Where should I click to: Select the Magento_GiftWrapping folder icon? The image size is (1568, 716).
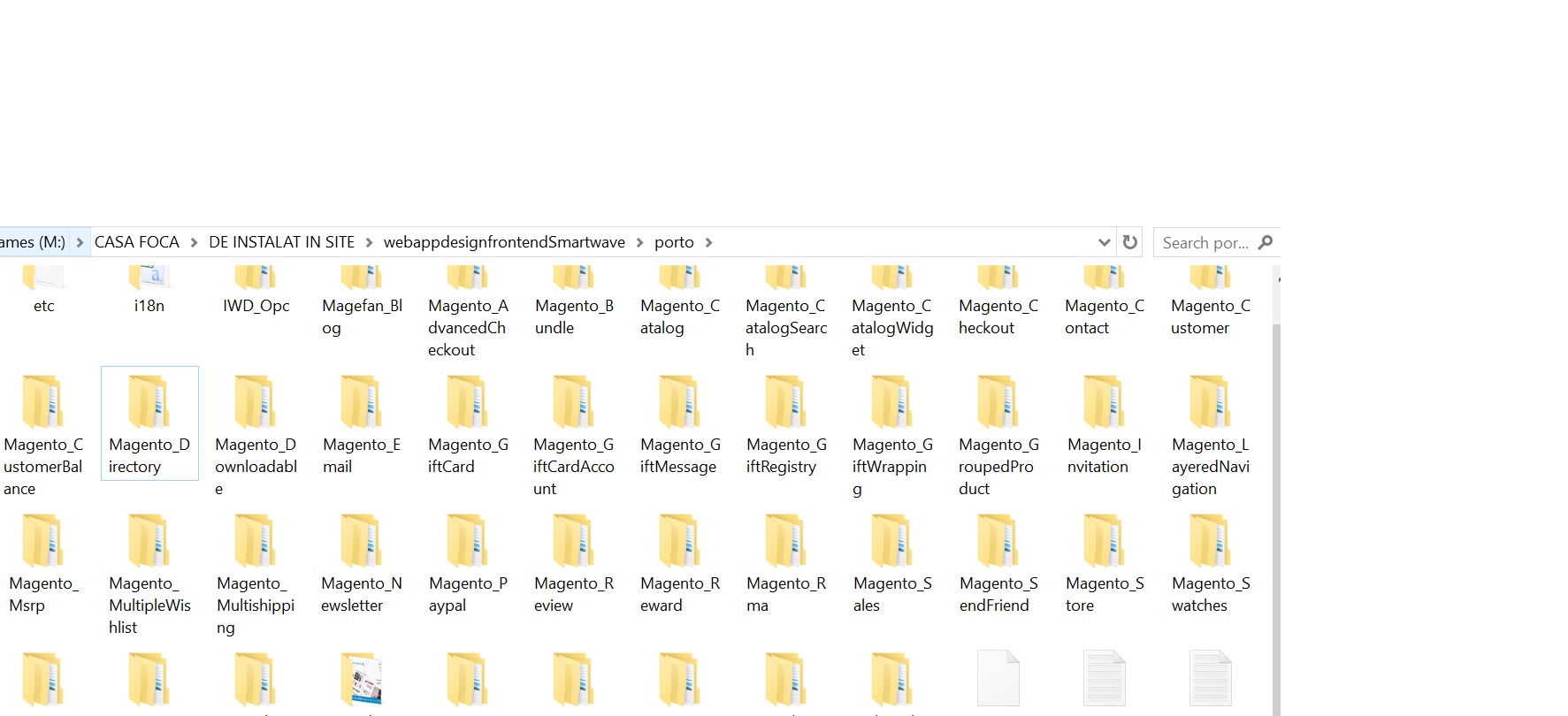tap(891, 401)
